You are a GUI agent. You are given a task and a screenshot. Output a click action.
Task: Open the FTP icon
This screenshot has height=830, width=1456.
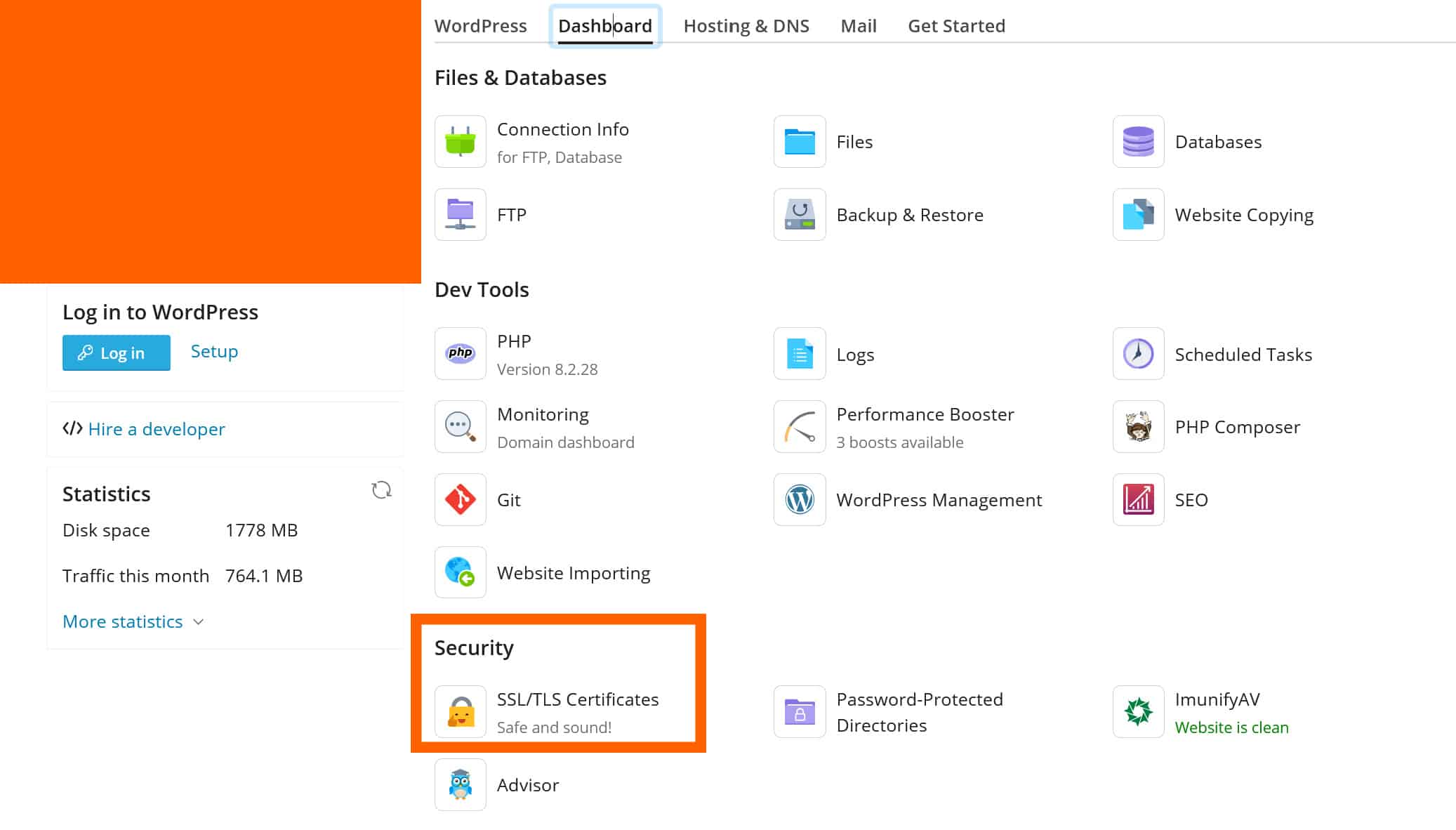tap(461, 215)
